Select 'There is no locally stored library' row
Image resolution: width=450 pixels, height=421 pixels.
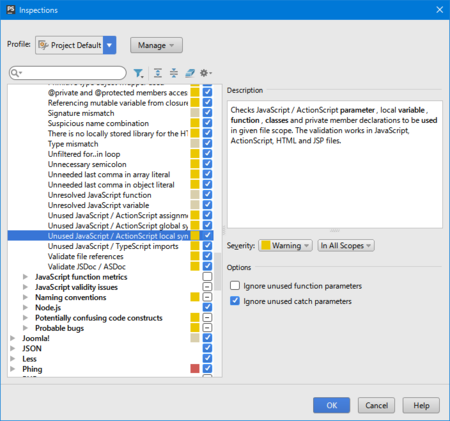(118, 134)
